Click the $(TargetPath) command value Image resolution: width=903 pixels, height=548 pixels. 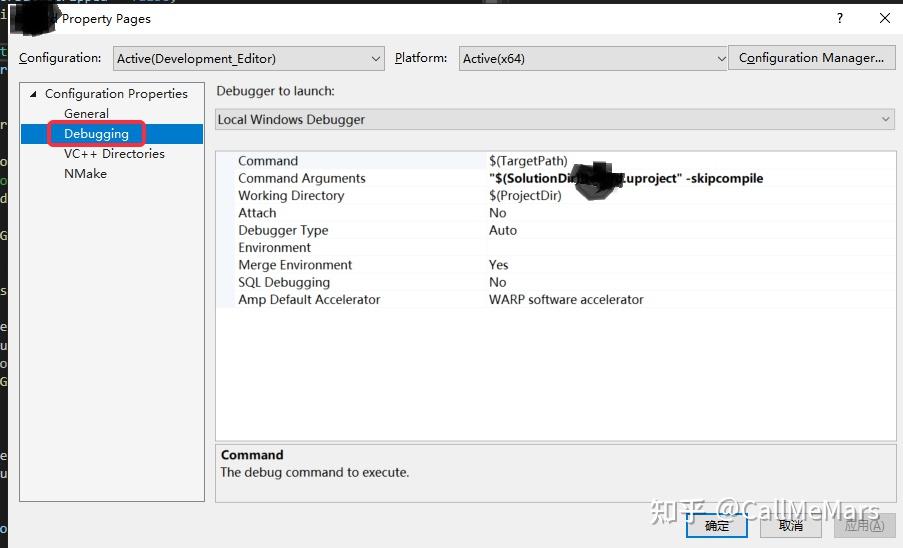528,161
